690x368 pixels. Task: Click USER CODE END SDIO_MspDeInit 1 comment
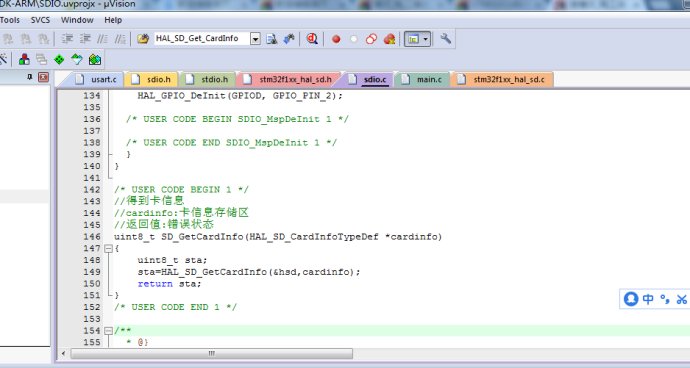231,143
